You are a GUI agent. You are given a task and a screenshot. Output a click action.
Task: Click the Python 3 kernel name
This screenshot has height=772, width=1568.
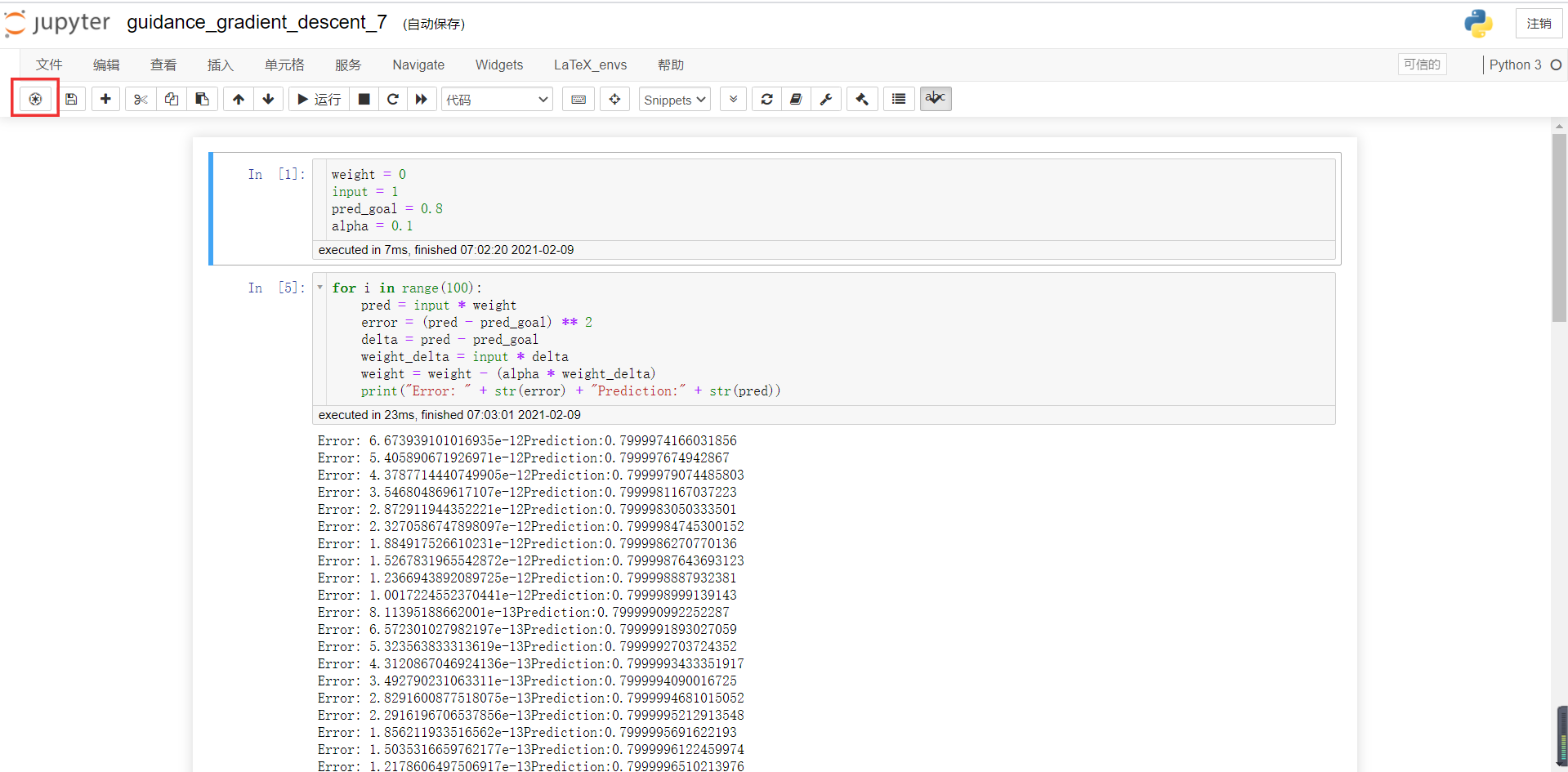click(1515, 65)
